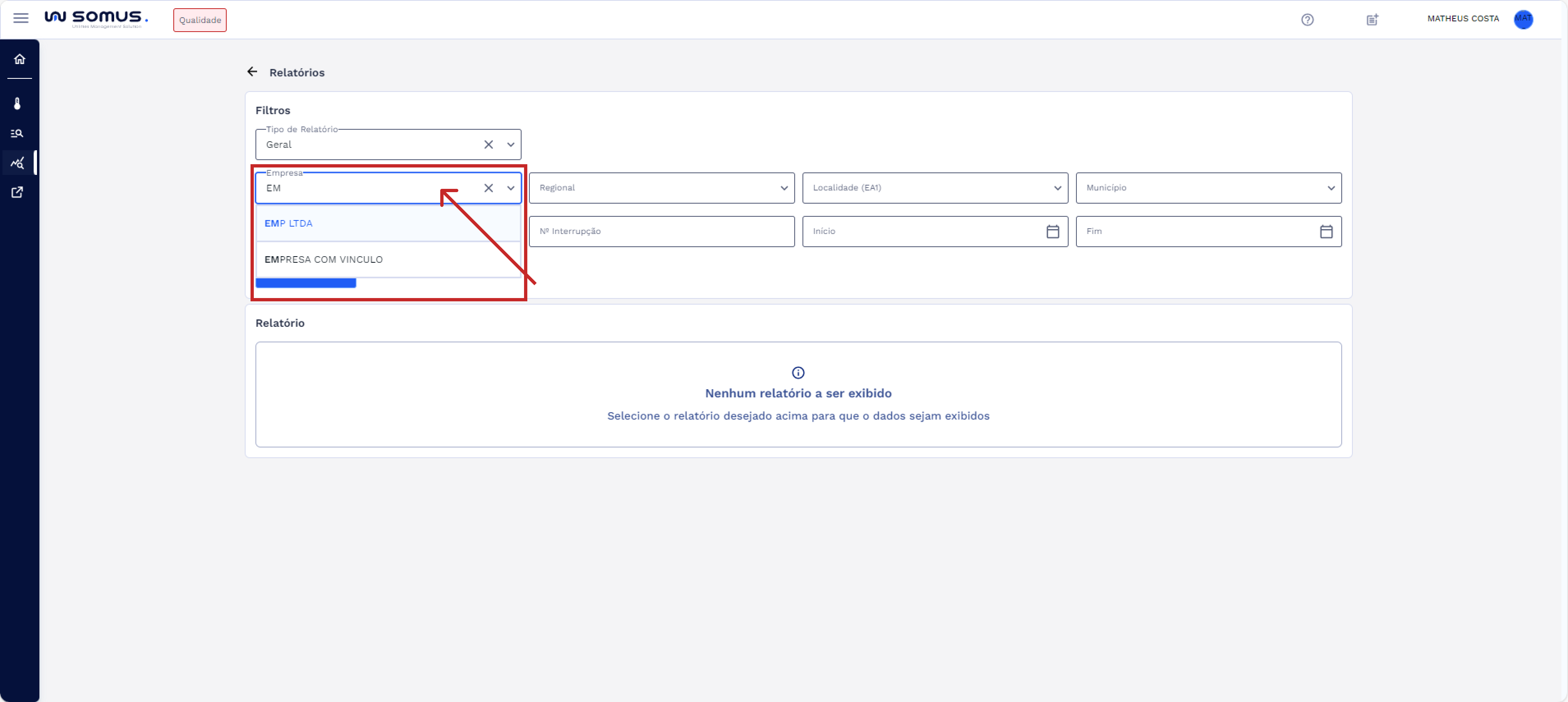Viewport: 1568px width, 702px height.
Task: Clear the Empresa field text
Action: (488, 188)
